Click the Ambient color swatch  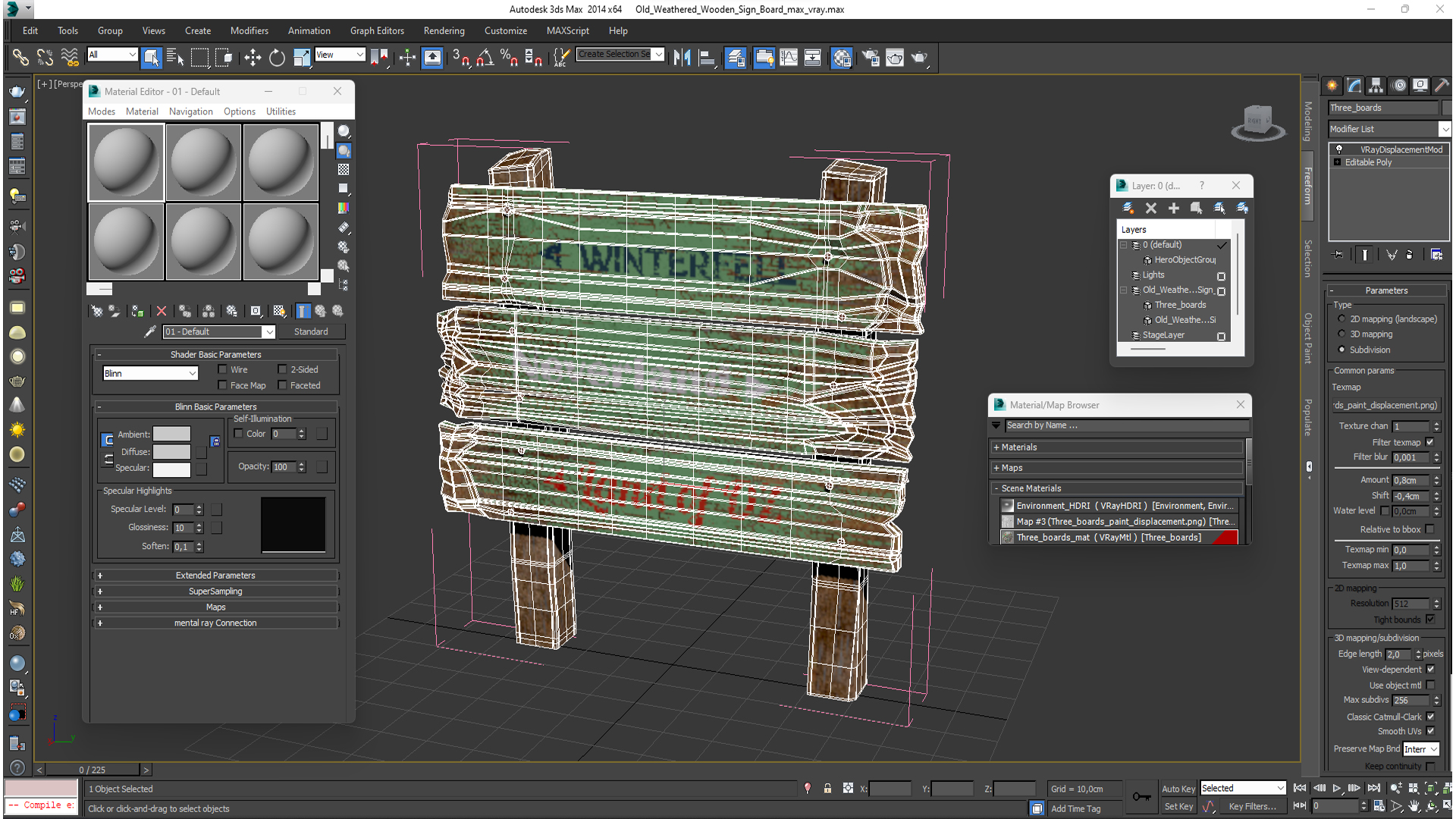pyautogui.click(x=171, y=435)
